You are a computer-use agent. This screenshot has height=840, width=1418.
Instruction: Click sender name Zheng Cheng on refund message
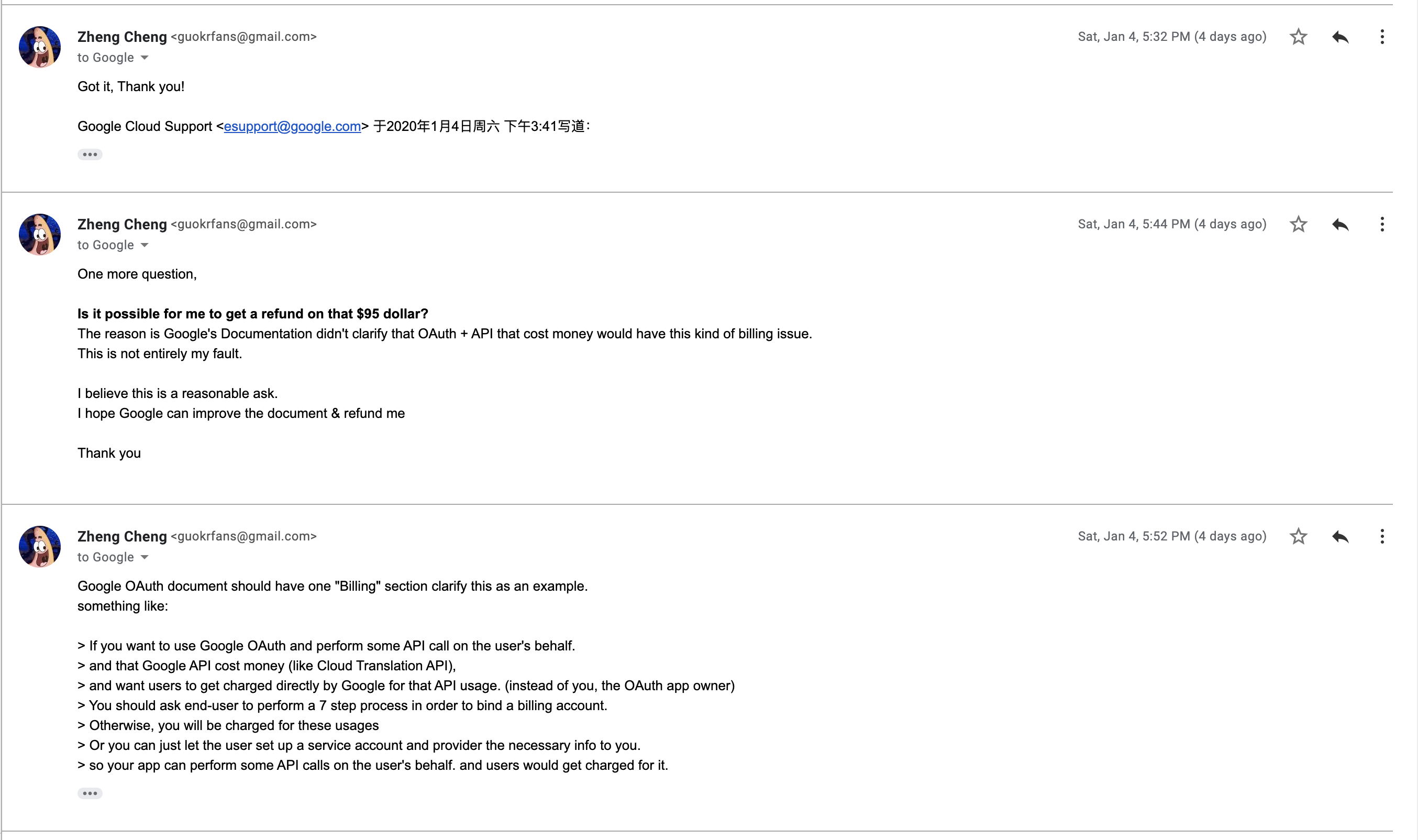(x=122, y=224)
